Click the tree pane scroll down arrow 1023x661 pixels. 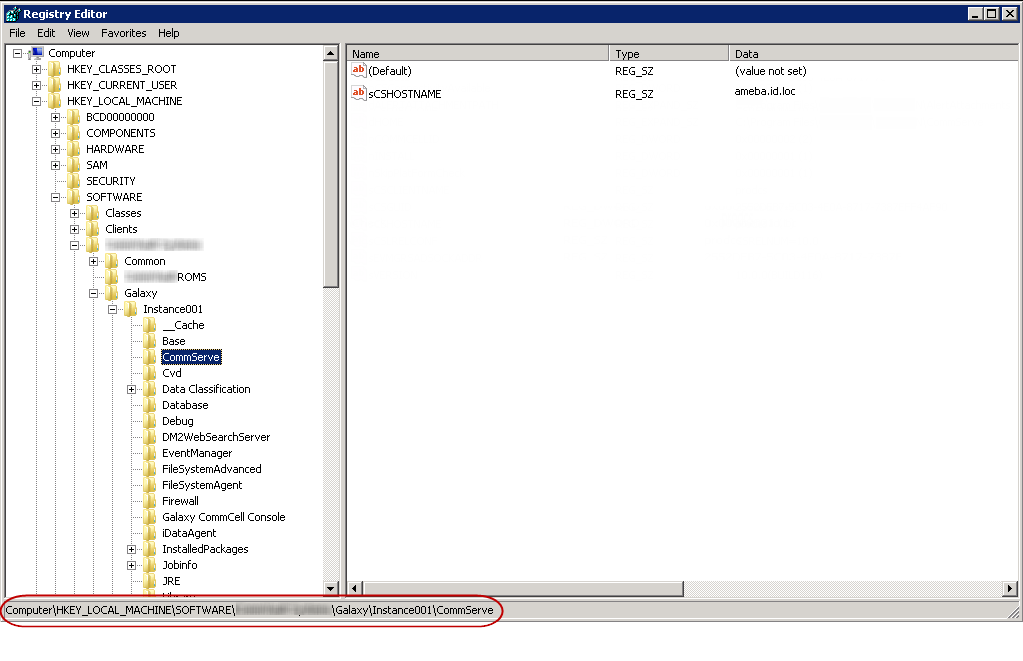coord(331,589)
